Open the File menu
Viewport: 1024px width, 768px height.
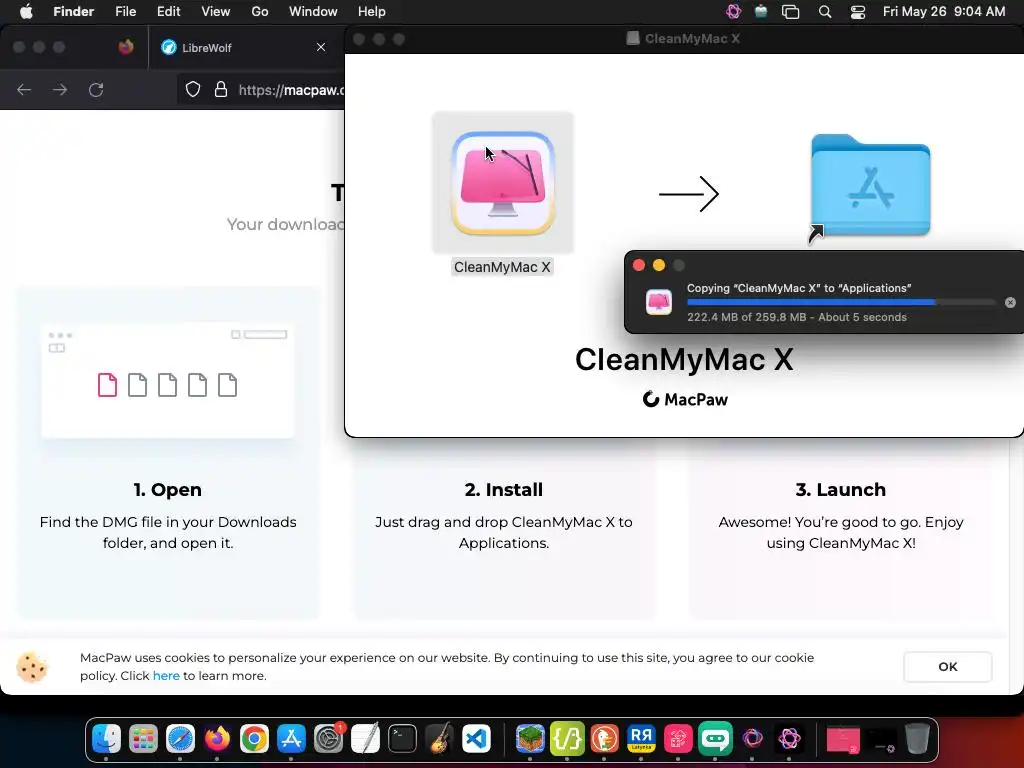pyautogui.click(x=125, y=11)
